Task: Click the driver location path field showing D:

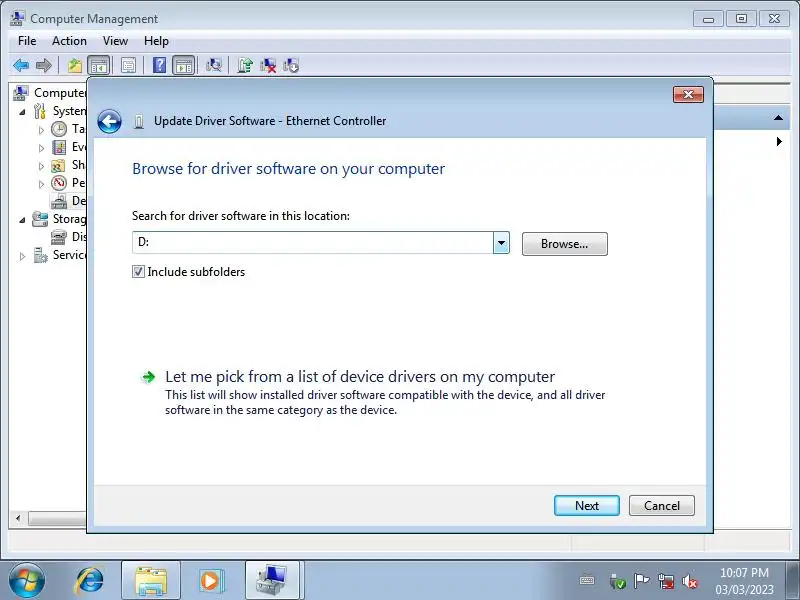Action: pos(313,243)
